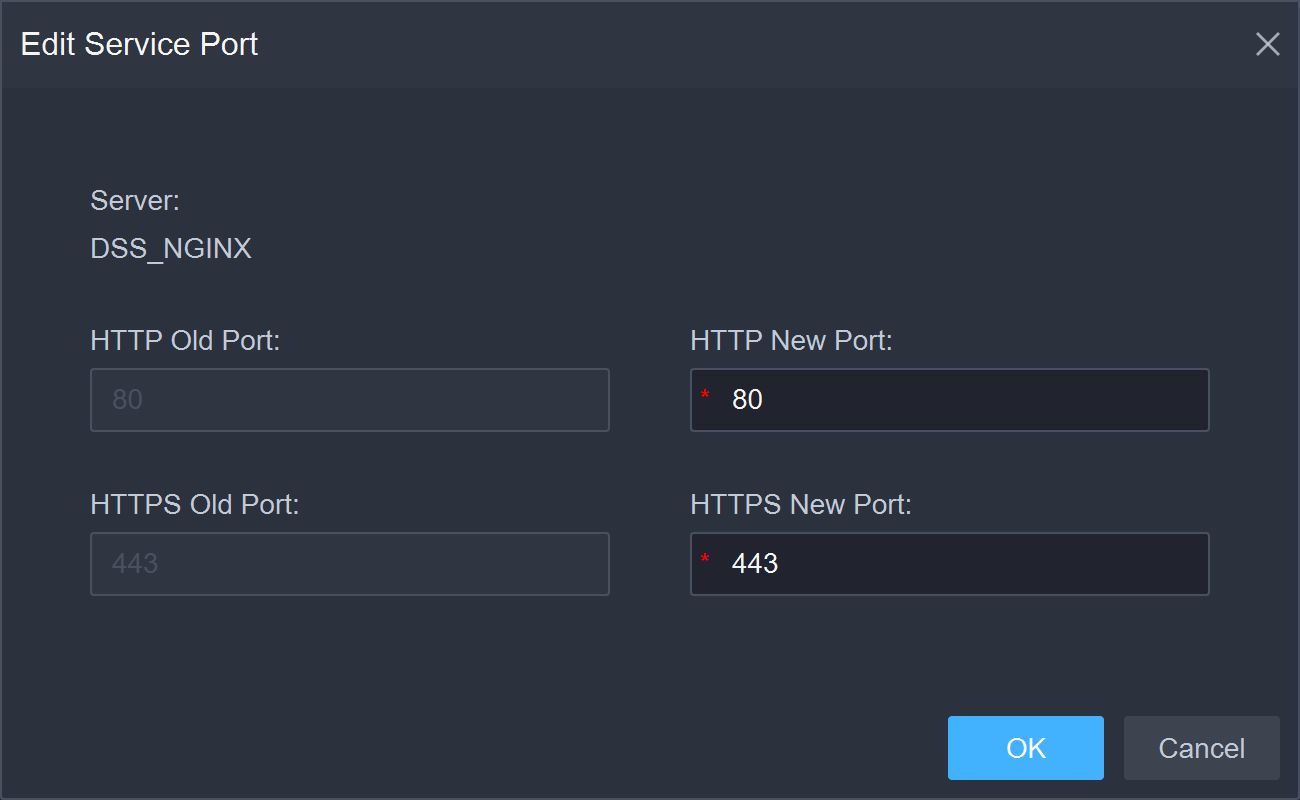1300x800 pixels.
Task: Click the DSS_NGINX server name
Action: tap(171, 248)
